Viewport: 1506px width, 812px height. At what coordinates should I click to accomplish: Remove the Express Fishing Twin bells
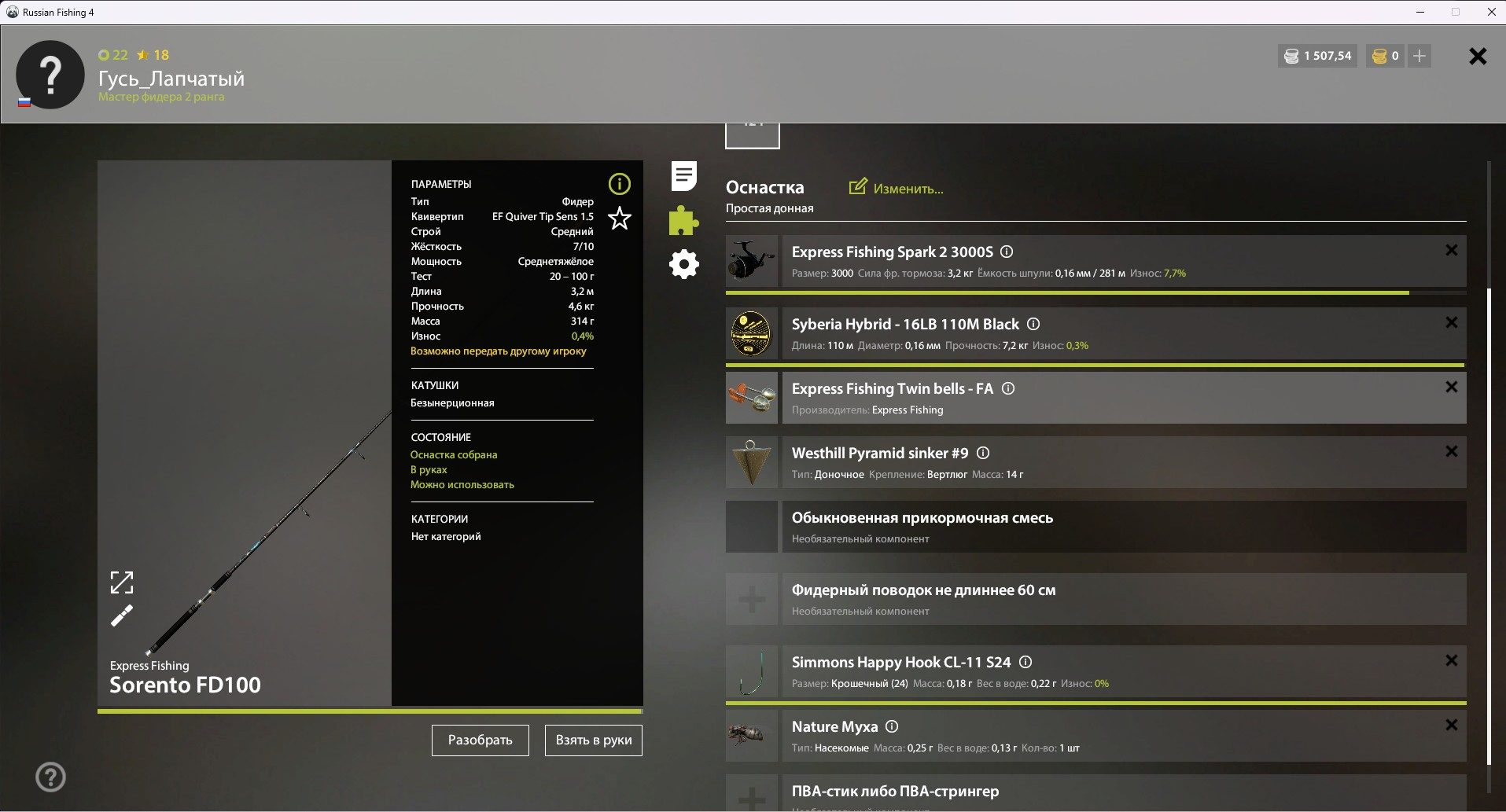(1452, 387)
